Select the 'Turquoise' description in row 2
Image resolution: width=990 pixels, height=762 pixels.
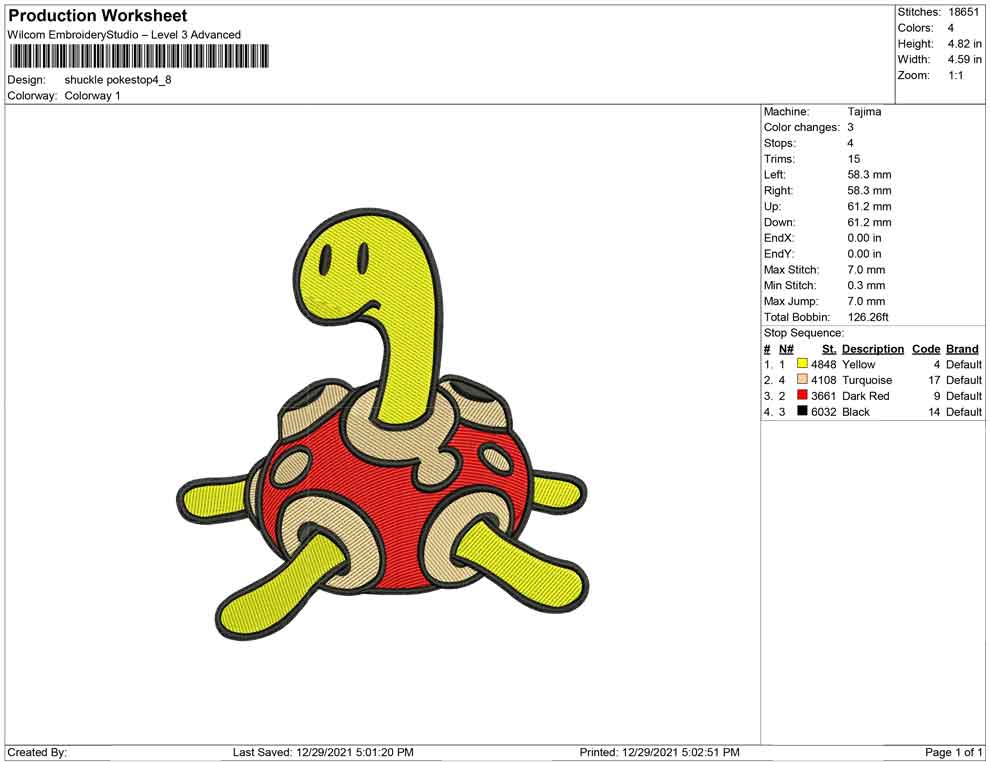(868, 380)
